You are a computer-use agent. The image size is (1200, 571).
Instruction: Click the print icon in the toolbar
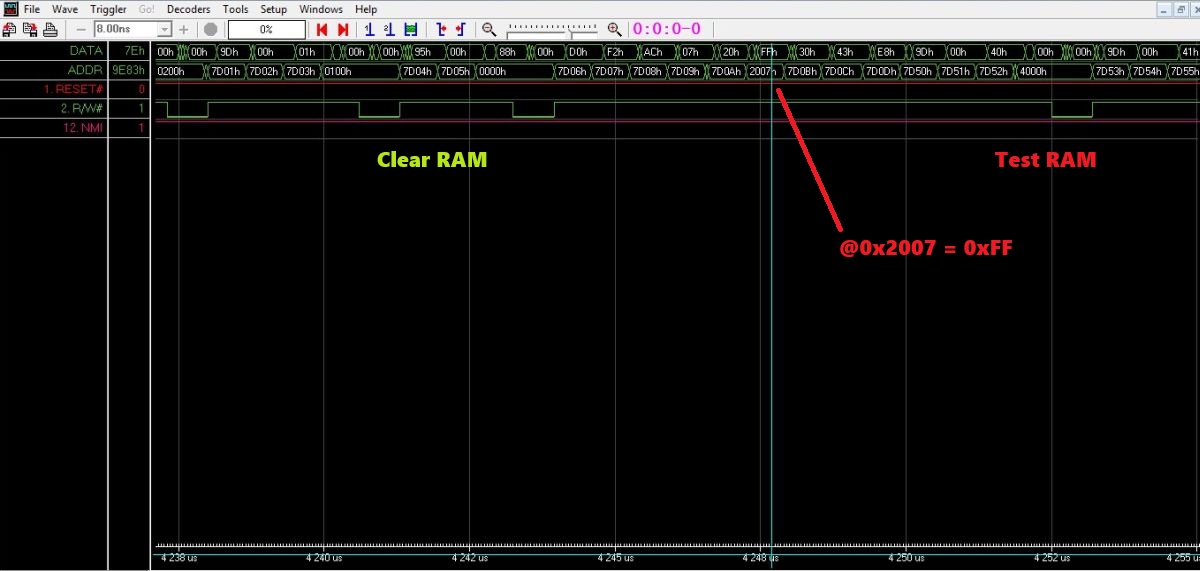[x=46, y=30]
